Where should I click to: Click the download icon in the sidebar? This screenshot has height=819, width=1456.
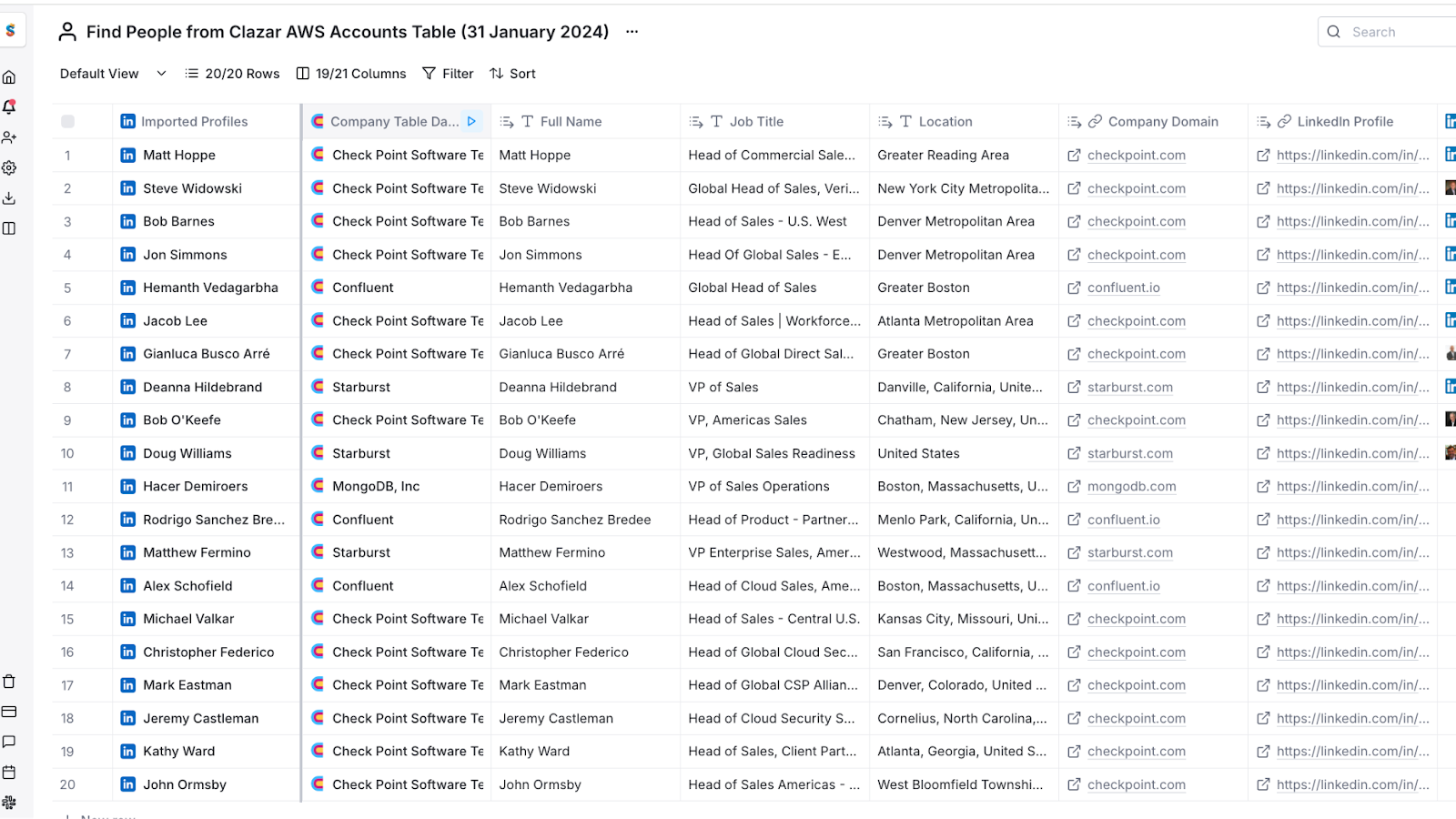9,198
